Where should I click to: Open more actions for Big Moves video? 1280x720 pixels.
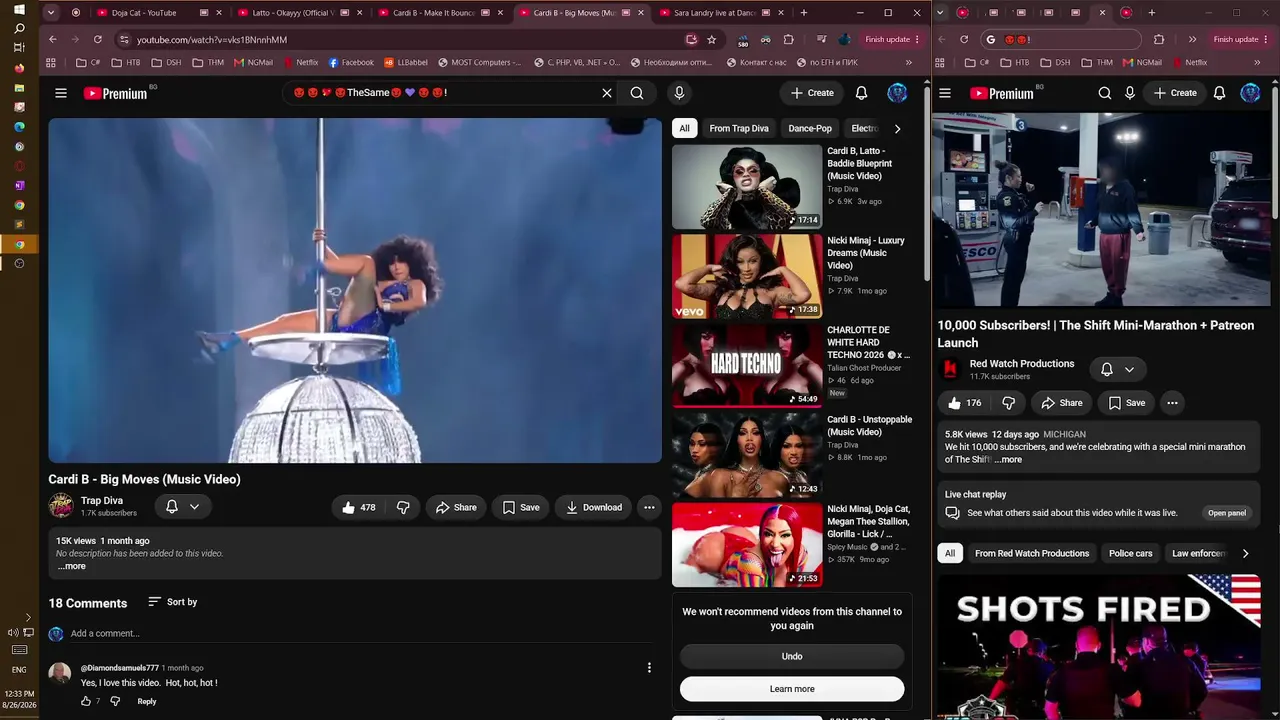coord(649,507)
